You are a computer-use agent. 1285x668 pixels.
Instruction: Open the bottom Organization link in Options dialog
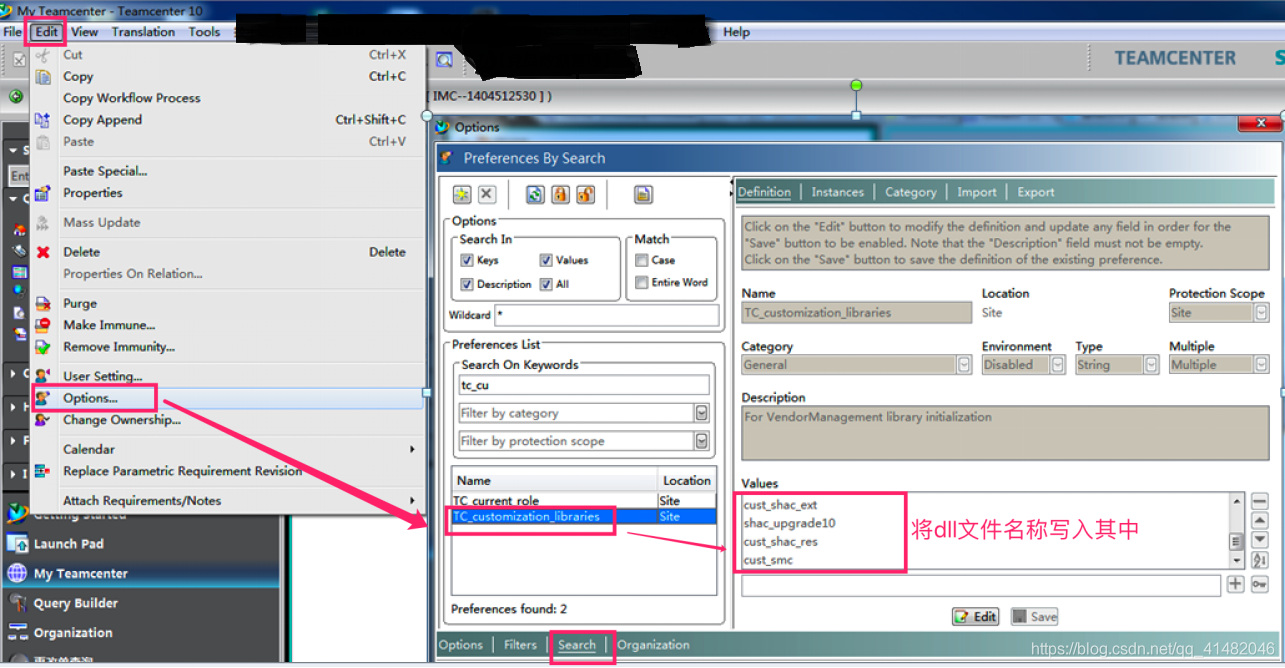tap(653, 645)
